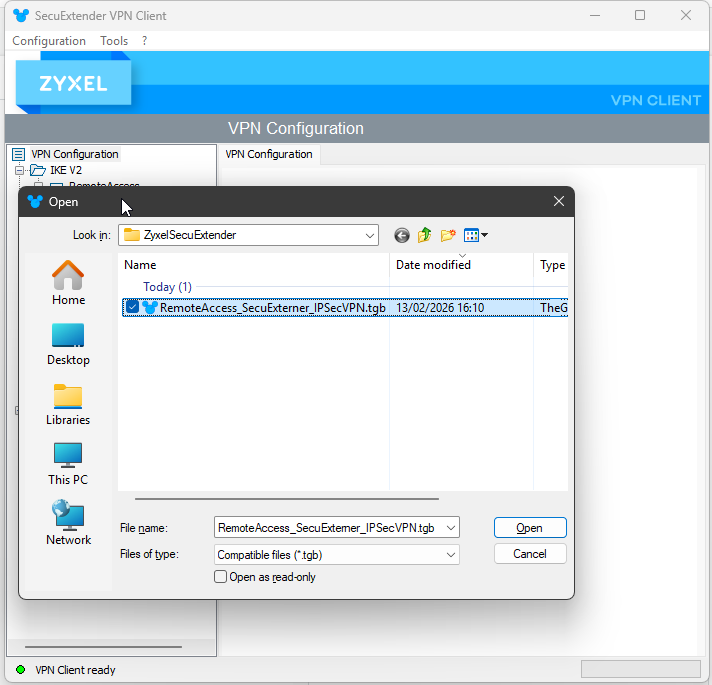Image resolution: width=712 pixels, height=685 pixels.
Task: Collapse the IKE V2 tree node
Action: click(19, 170)
